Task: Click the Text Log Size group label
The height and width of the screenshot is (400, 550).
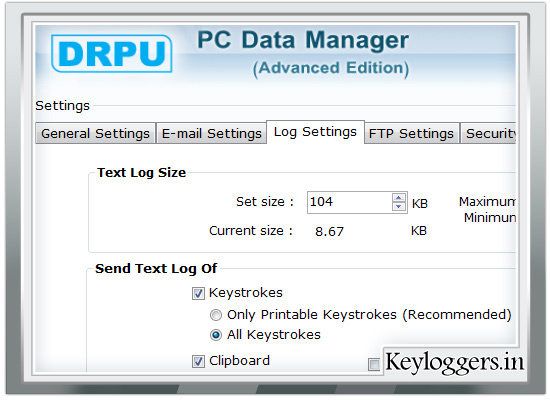Action: 141,173
